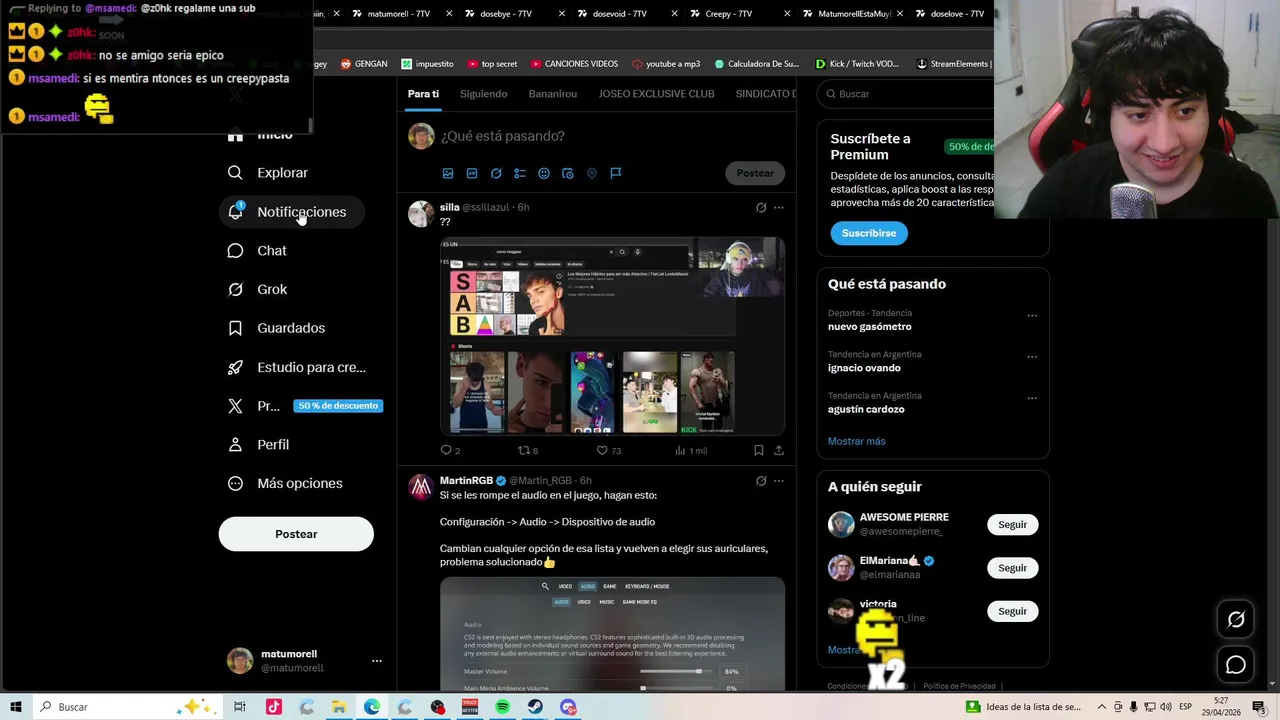Schedule the post with calendar icon
The height and width of the screenshot is (720, 1280).
pos(568,173)
